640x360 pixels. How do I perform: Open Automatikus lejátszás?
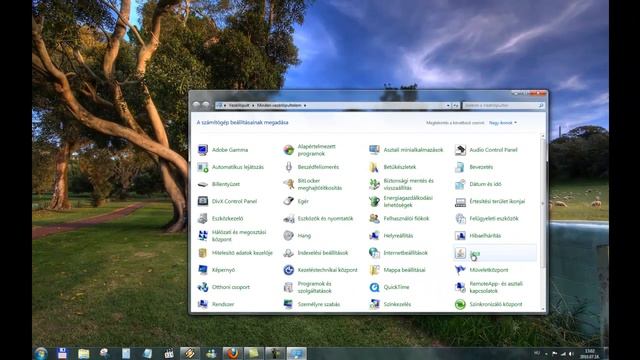pos(231,167)
